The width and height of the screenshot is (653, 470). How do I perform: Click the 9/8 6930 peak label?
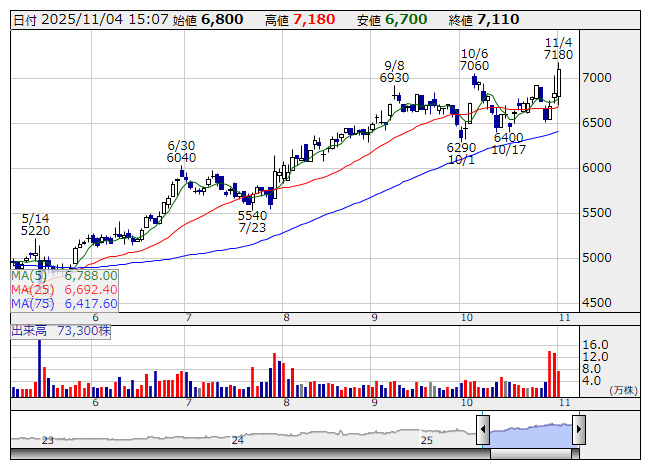pos(394,72)
